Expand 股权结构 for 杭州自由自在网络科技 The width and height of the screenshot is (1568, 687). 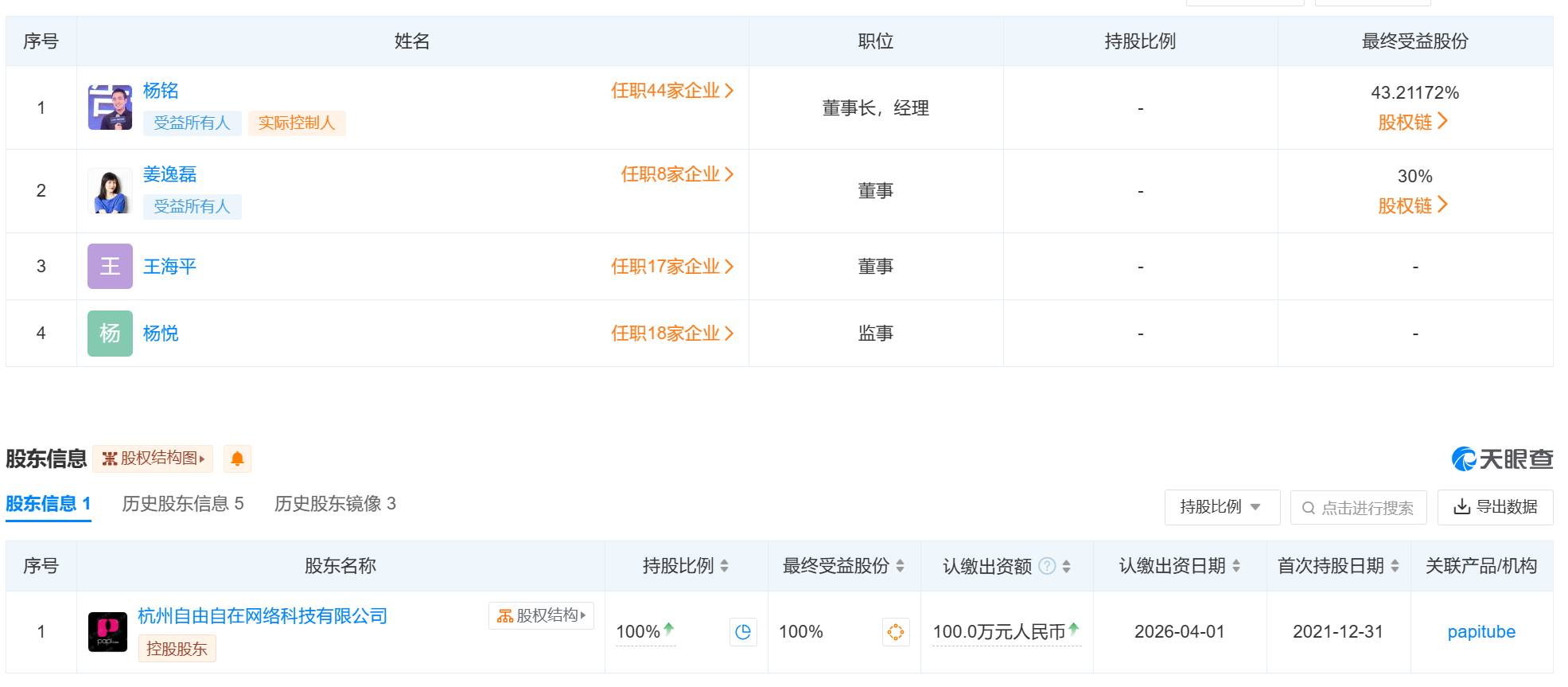tap(541, 615)
